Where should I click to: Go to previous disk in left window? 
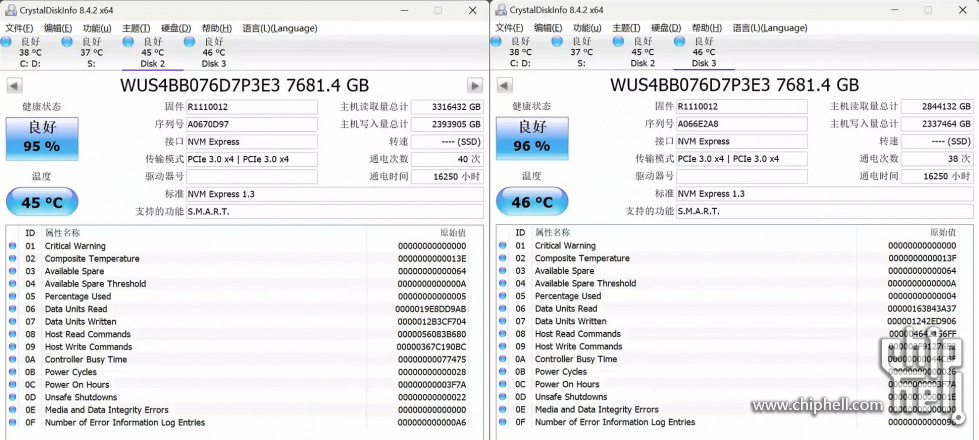14,86
